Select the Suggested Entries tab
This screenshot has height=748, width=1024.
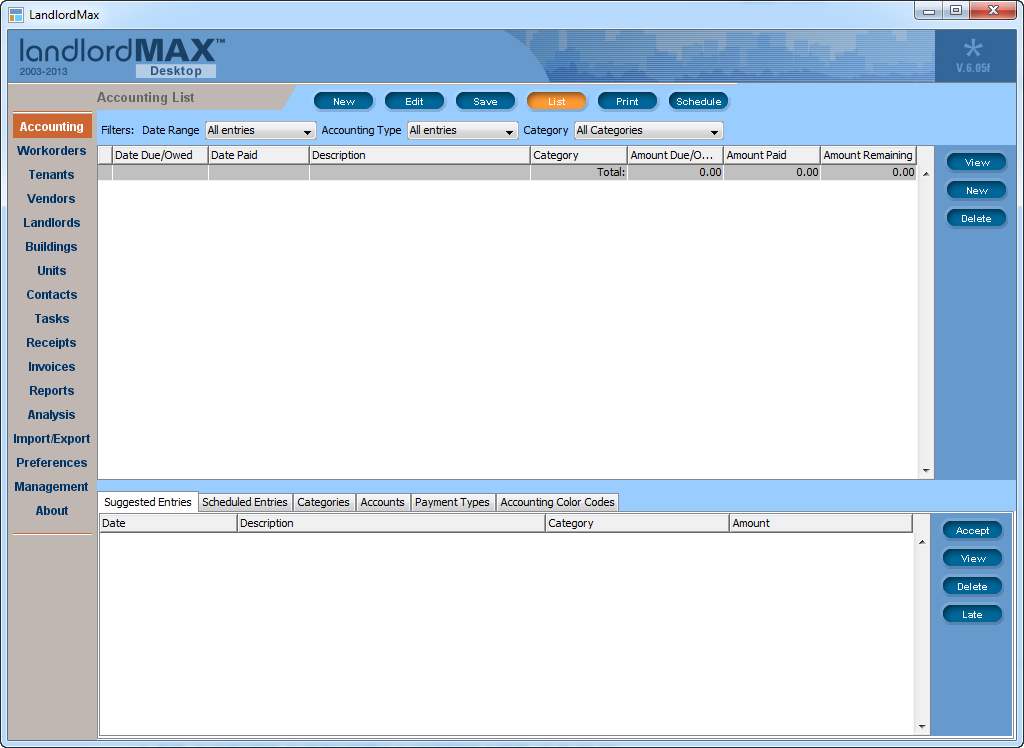point(148,502)
